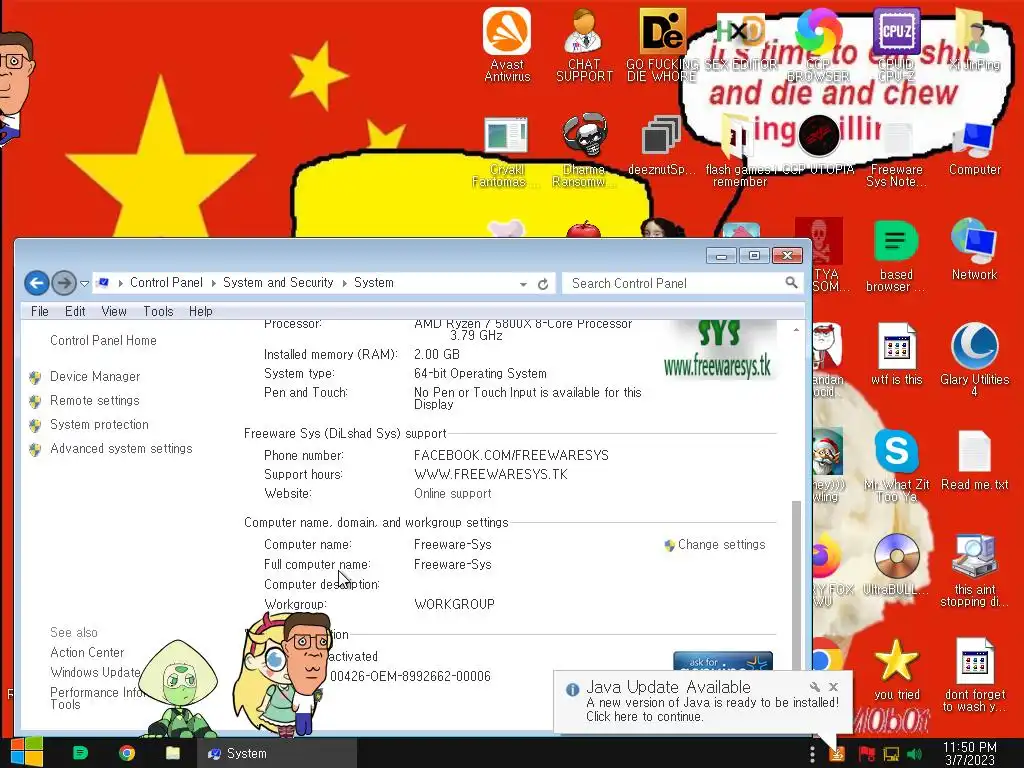1024x768 pixels.
Task: Click the Java Update Available notification
Action: click(703, 702)
